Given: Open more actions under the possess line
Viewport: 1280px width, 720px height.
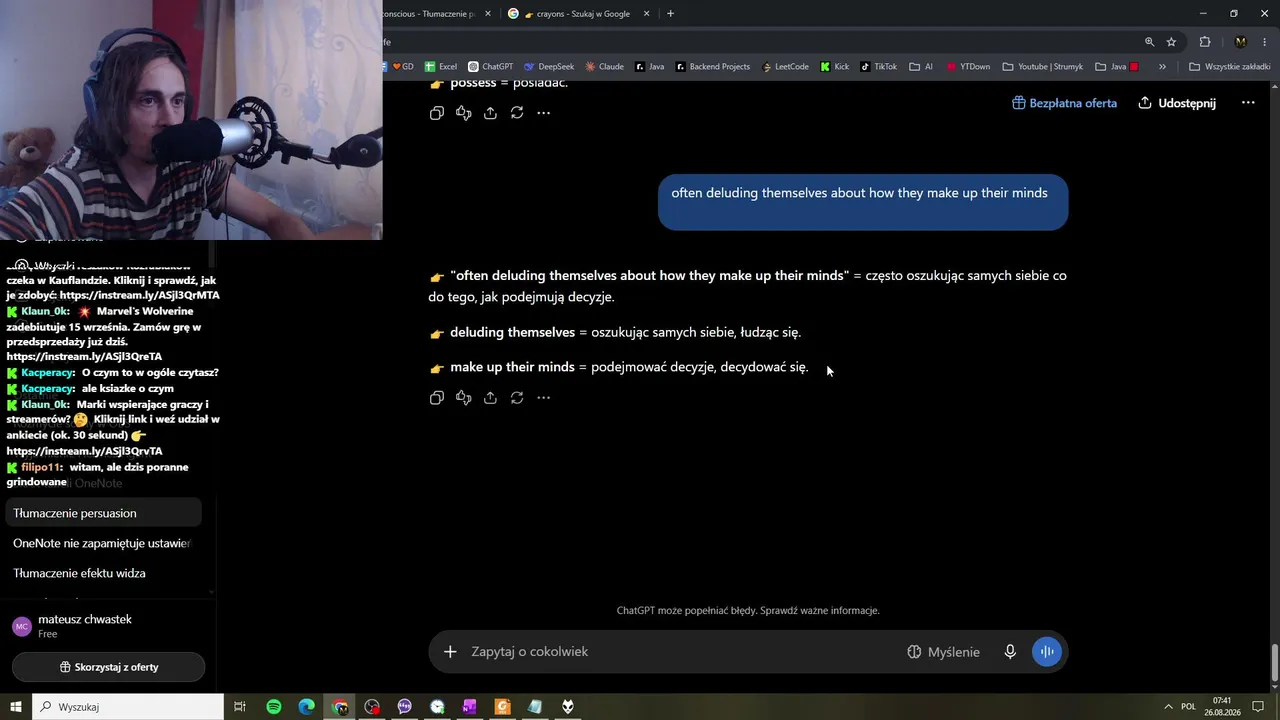Looking at the screenshot, I should pyautogui.click(x=544, y=113).
